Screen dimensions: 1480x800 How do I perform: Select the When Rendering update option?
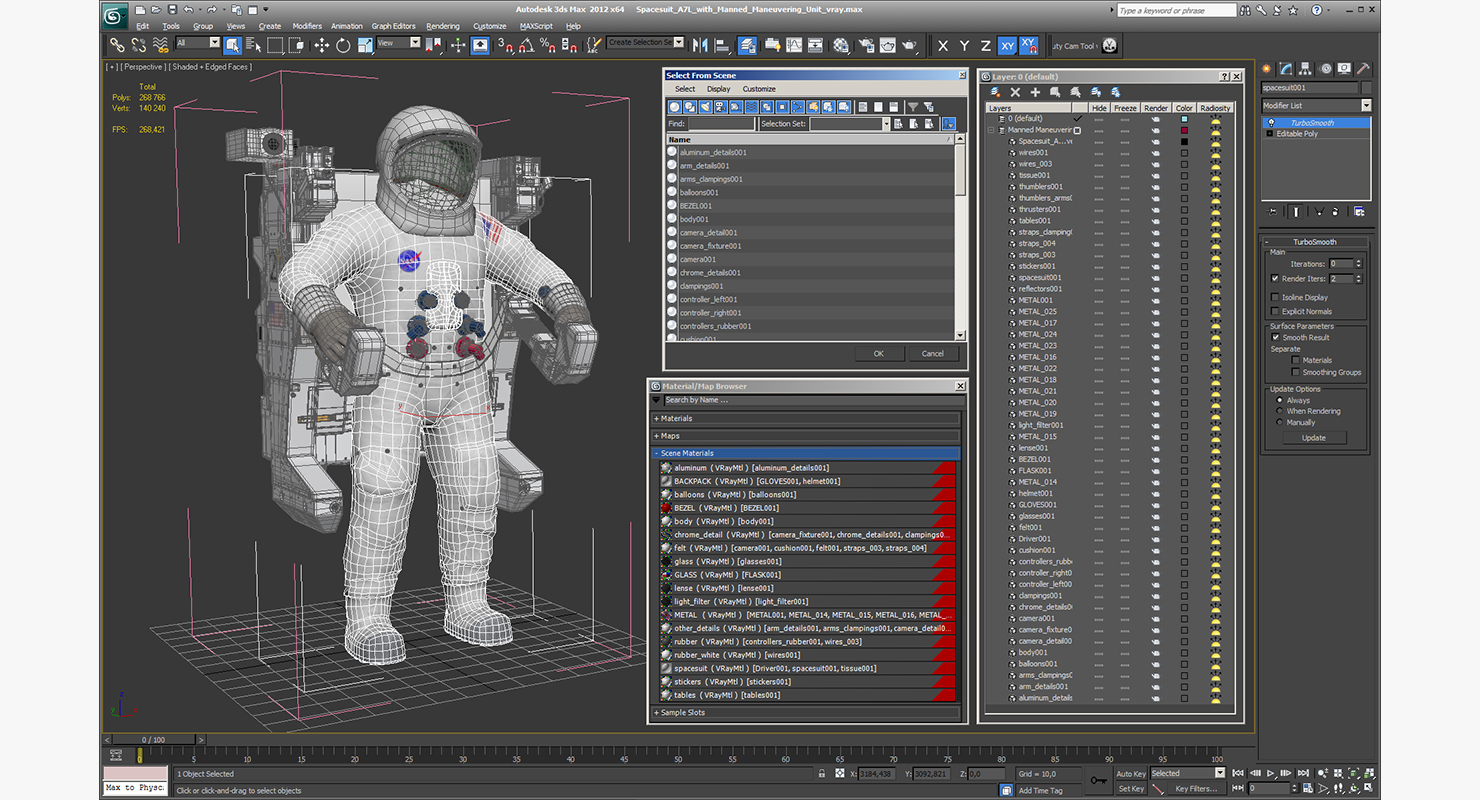(x=1279, y=411)
